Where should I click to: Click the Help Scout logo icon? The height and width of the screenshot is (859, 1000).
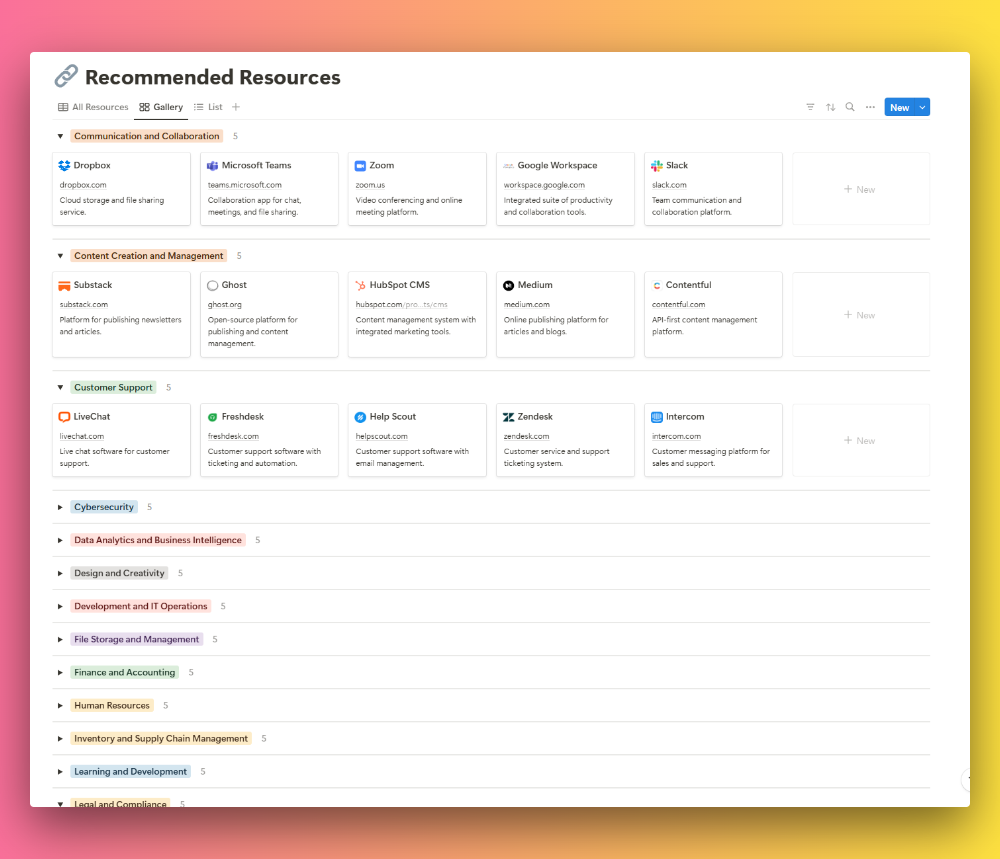pos(360,416)
